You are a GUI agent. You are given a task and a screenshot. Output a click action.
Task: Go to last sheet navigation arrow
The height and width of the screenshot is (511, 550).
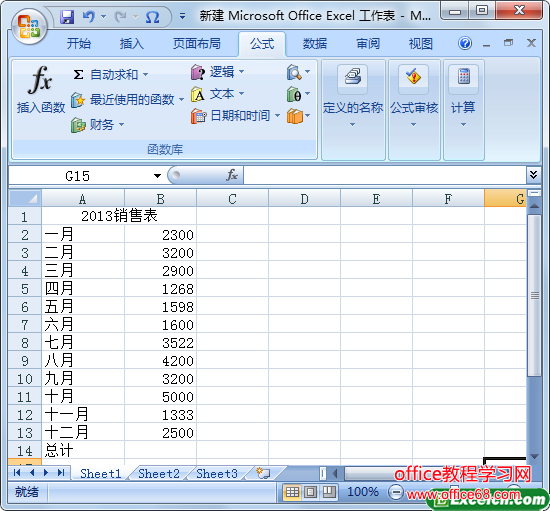61,473
